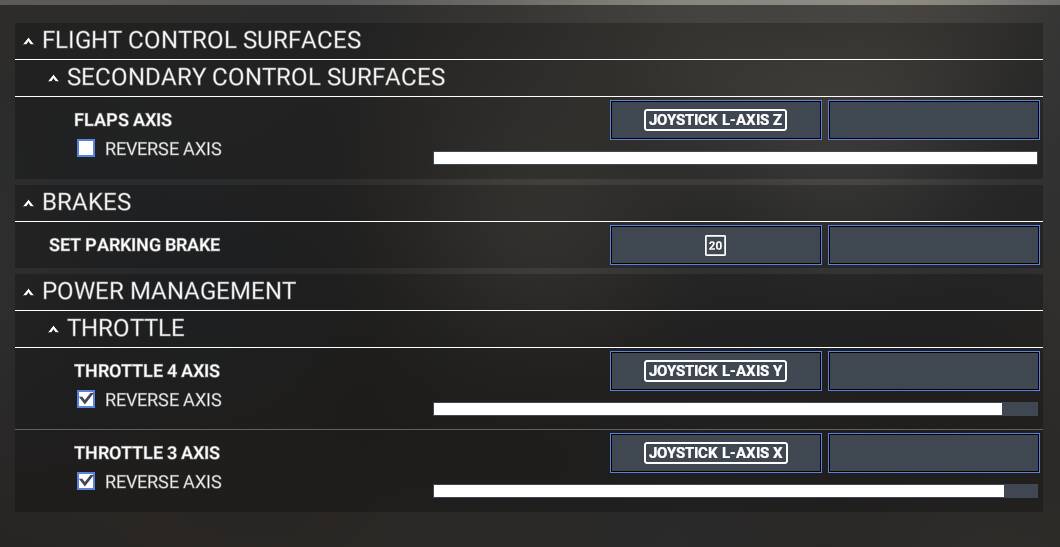Click the Flaps Axis position bar
The height and width of the screenshot is (547, 1060).
735,158
